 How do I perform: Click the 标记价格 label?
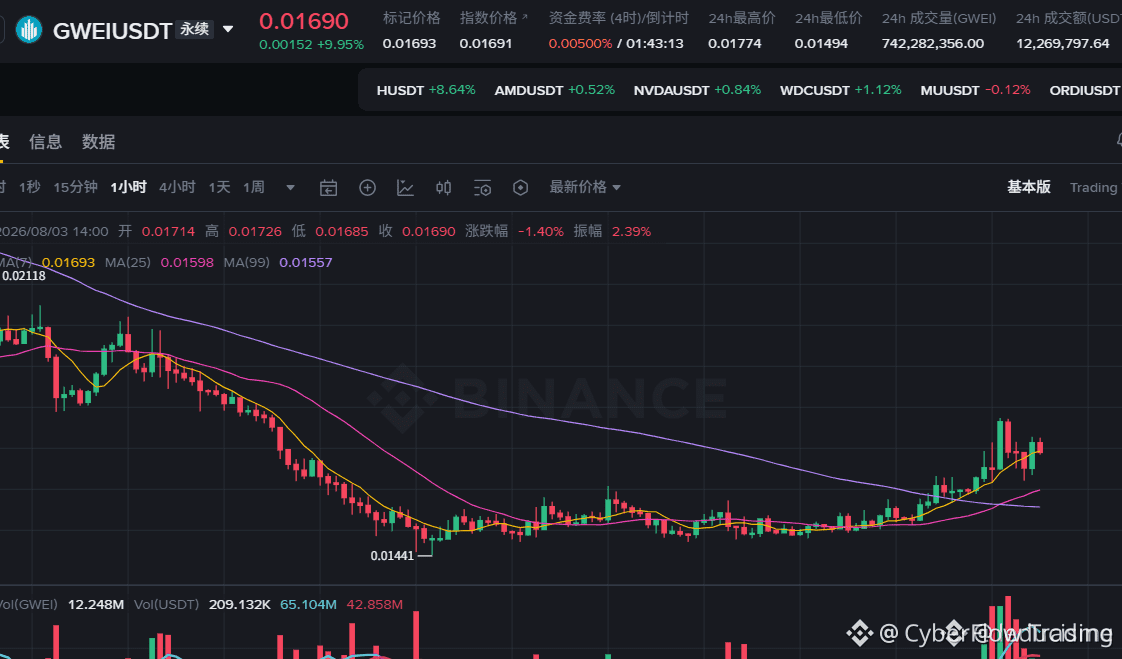point(411,18)
